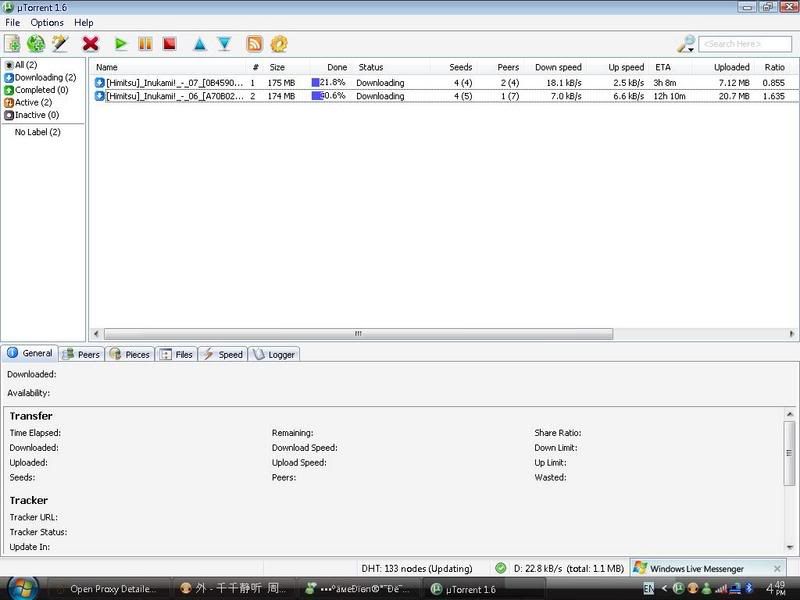The height and width of the screenshot is (600, 800).
Task: Click the torrent list horizontal scrollbar
Action: pyautogui.click(x=358, y=334)
